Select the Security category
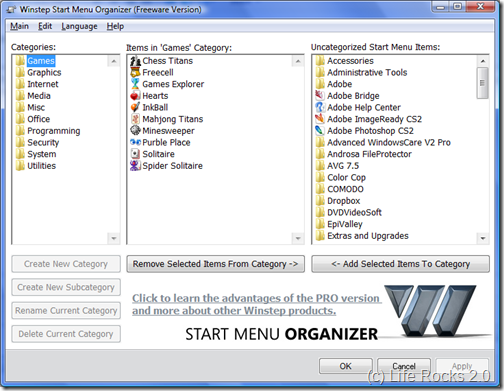This screenshot has width=504, height=391. coord(43,142)
